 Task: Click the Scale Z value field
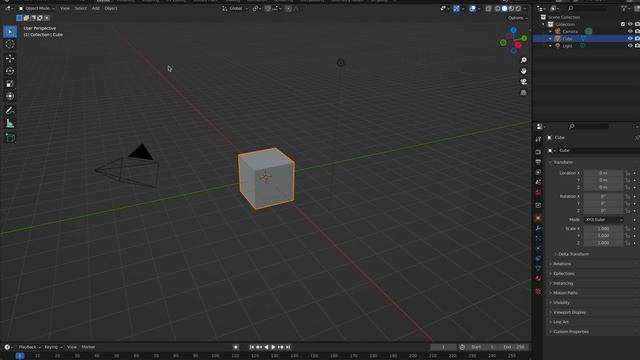tap(603, 243)
